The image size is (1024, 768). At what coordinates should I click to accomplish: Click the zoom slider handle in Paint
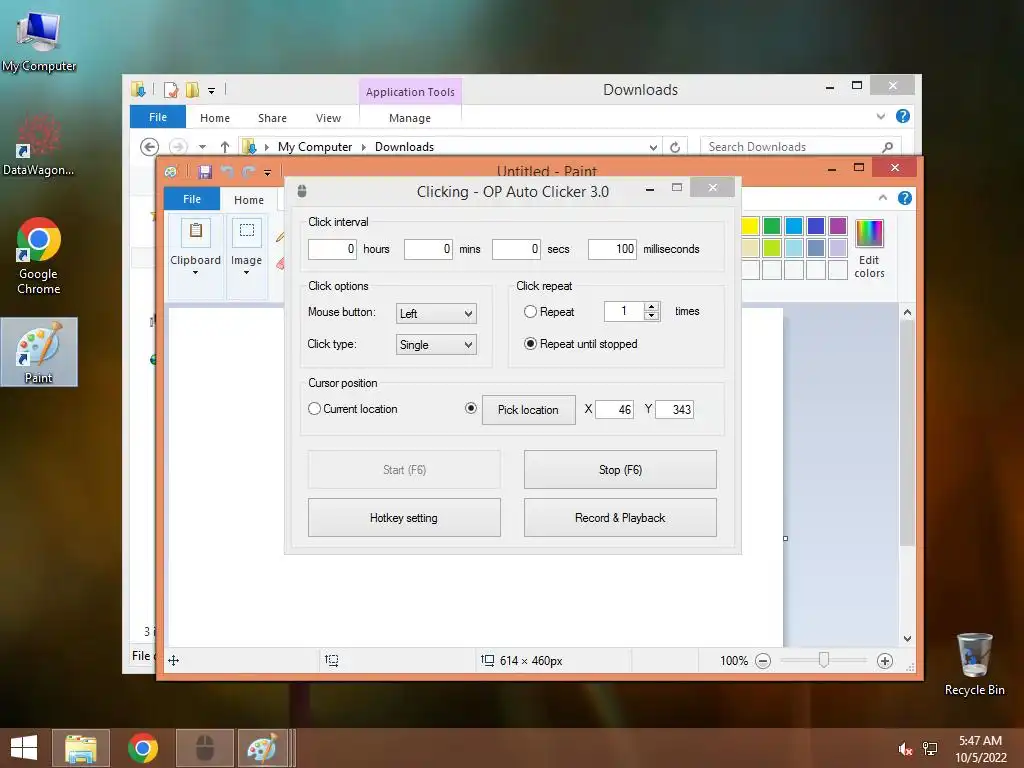[x=824, y=660]
